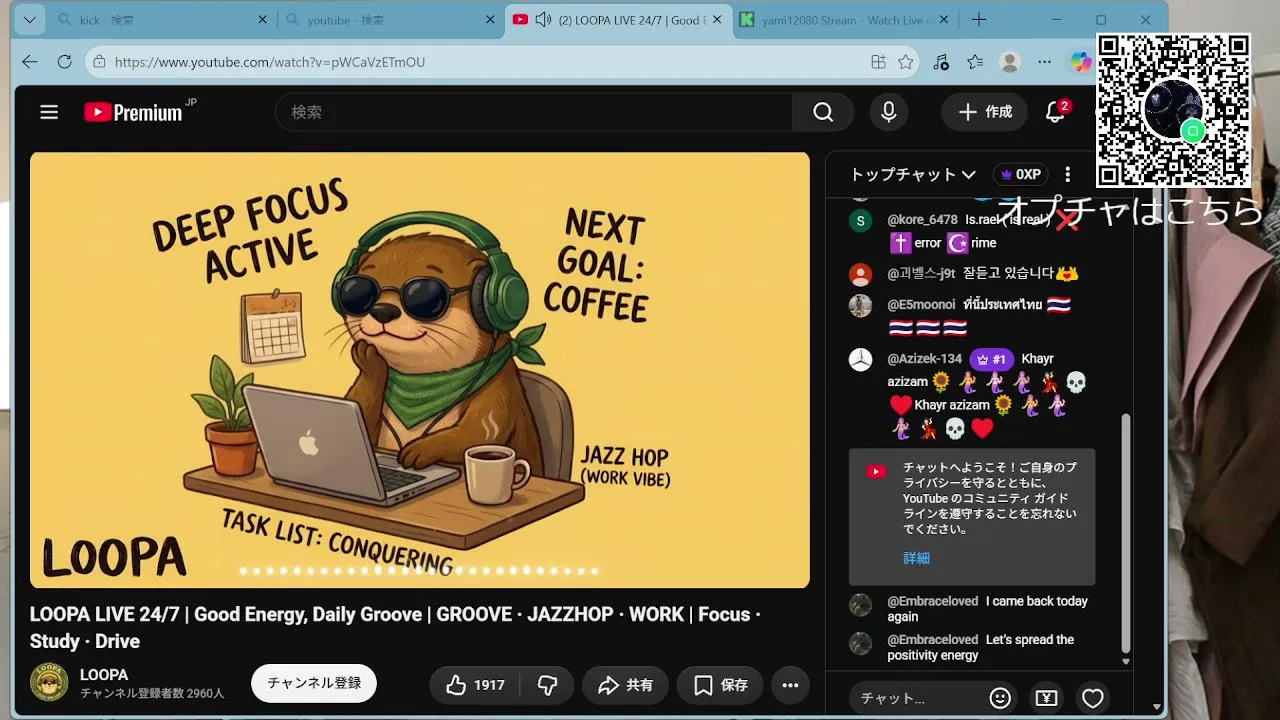Click the search magnifier button
Viewport: 1280px width, 720px height.
pos(823,112)
